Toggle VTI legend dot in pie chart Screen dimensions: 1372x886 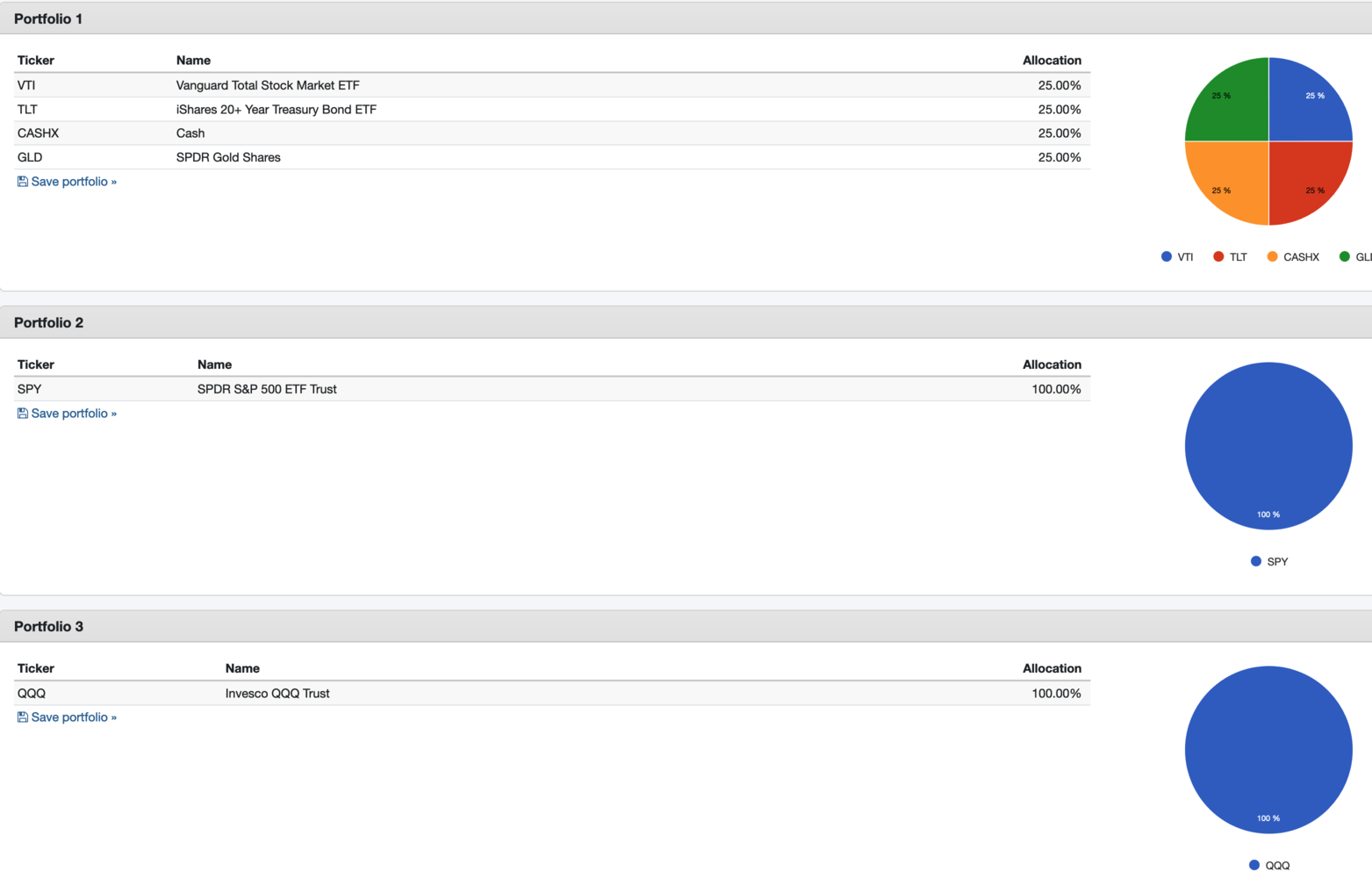(1167, 256)
